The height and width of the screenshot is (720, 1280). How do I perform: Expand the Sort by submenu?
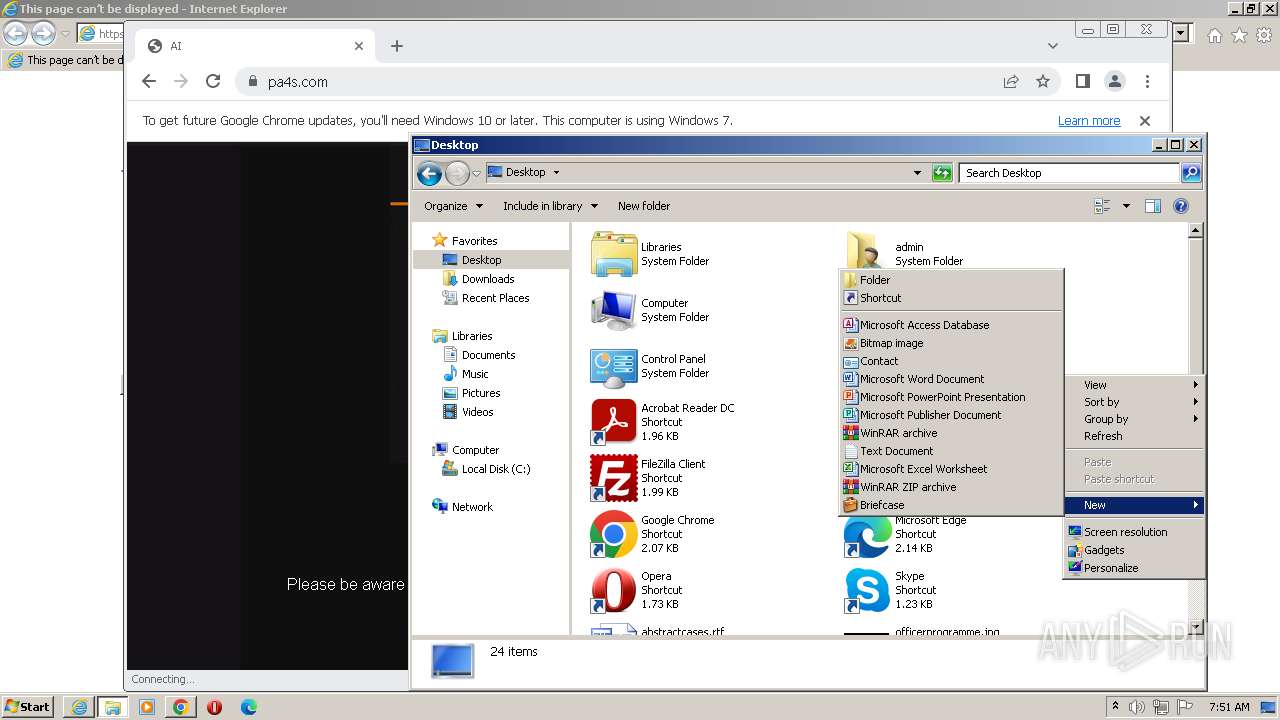pos(1135,402)
